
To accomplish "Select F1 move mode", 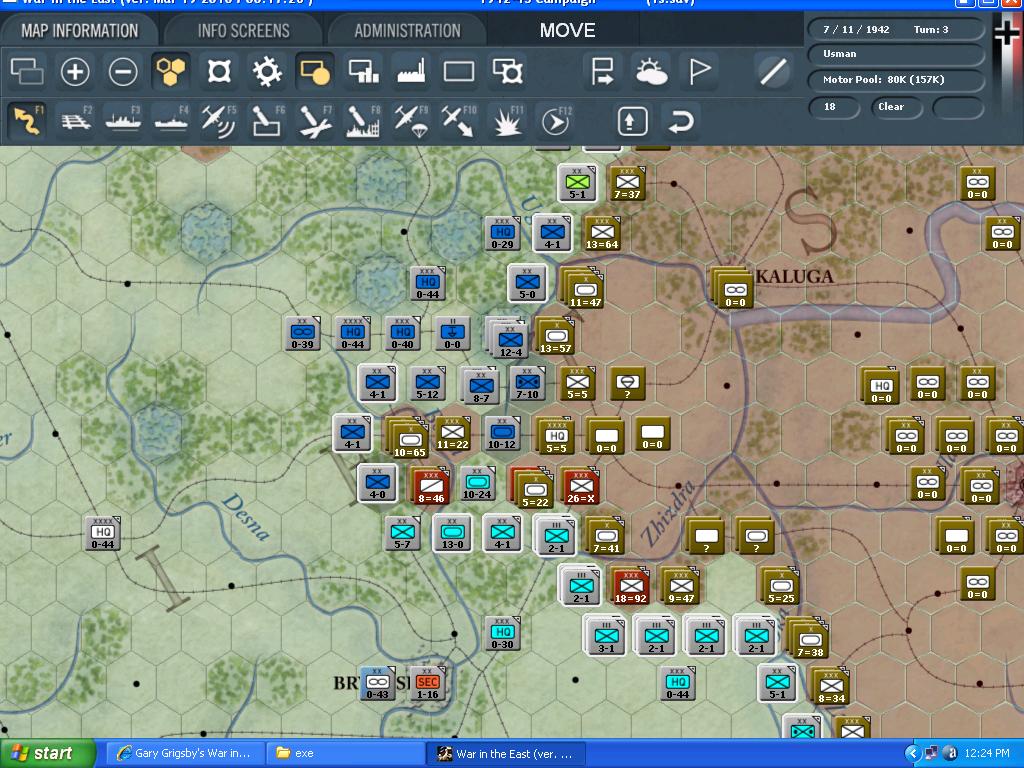I will (x=27, y=121).
